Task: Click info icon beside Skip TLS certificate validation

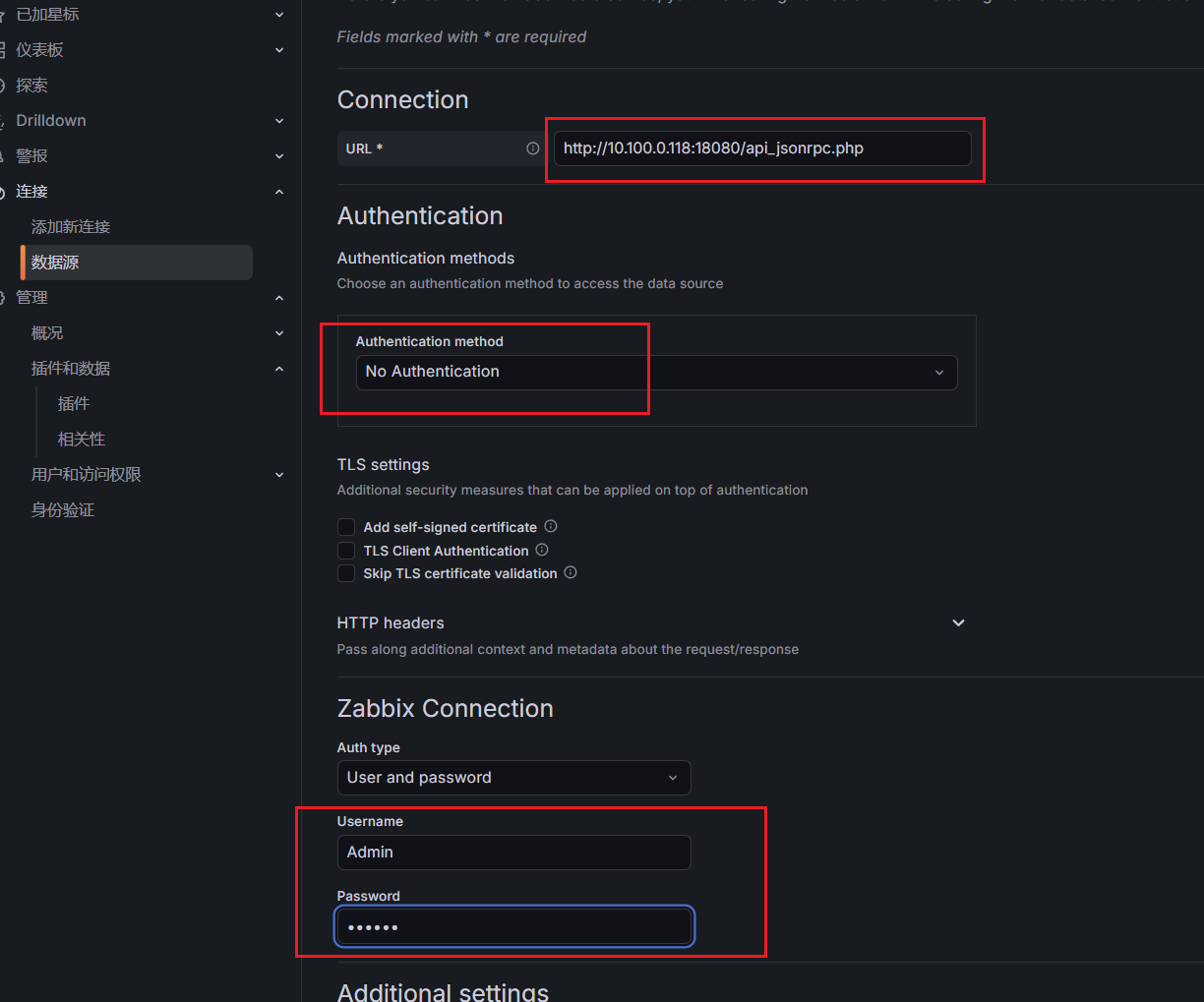Action: coord(571,573)
